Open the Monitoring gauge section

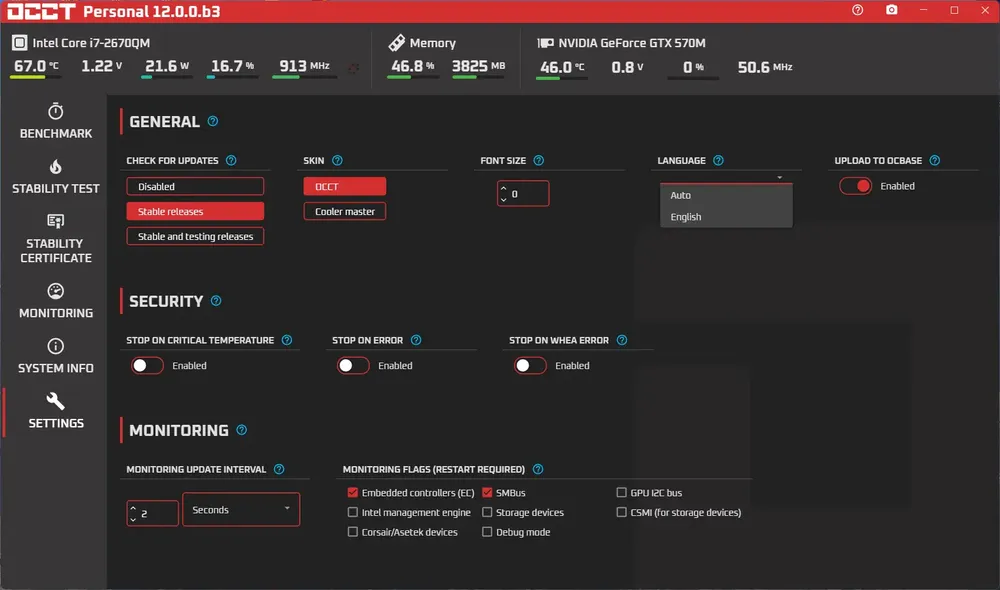[55, 301]
